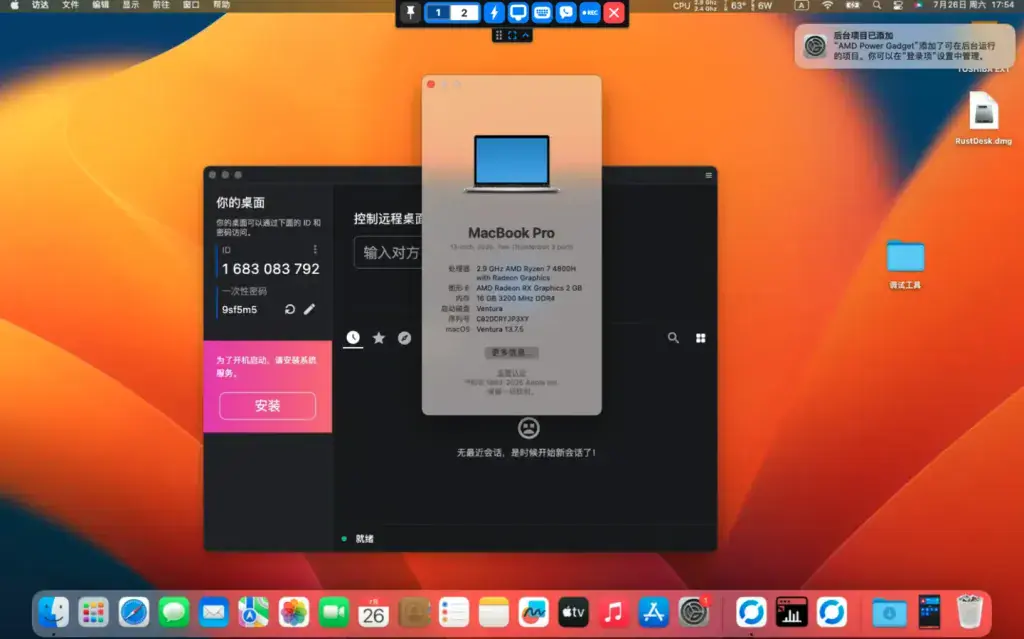Image resolution: width=1024 pixels, height=639 pixels.
Task: Open Spotlight search in menu bar
Action: (877, 5)
